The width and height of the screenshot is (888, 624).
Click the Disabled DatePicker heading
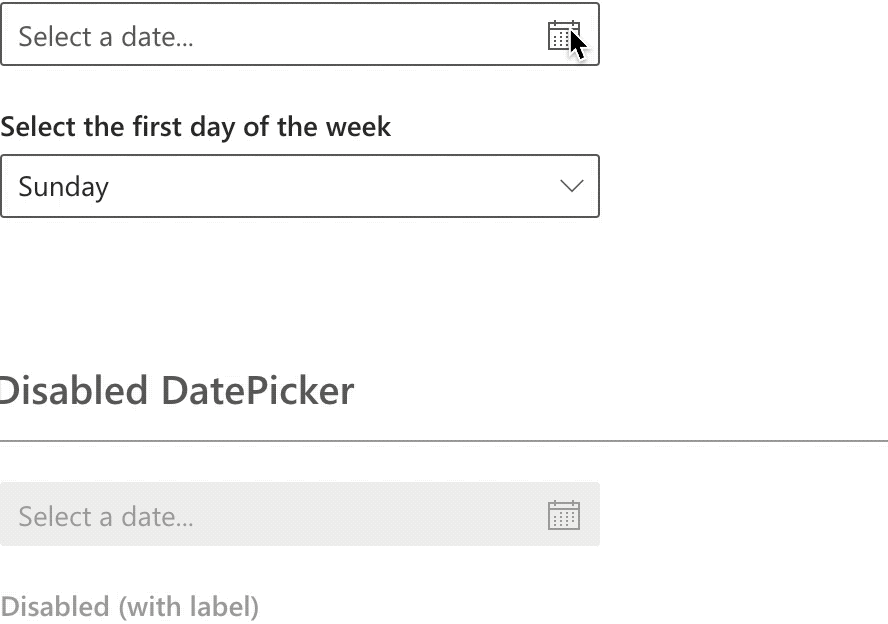pyautogui.click(x=176, y=391)
